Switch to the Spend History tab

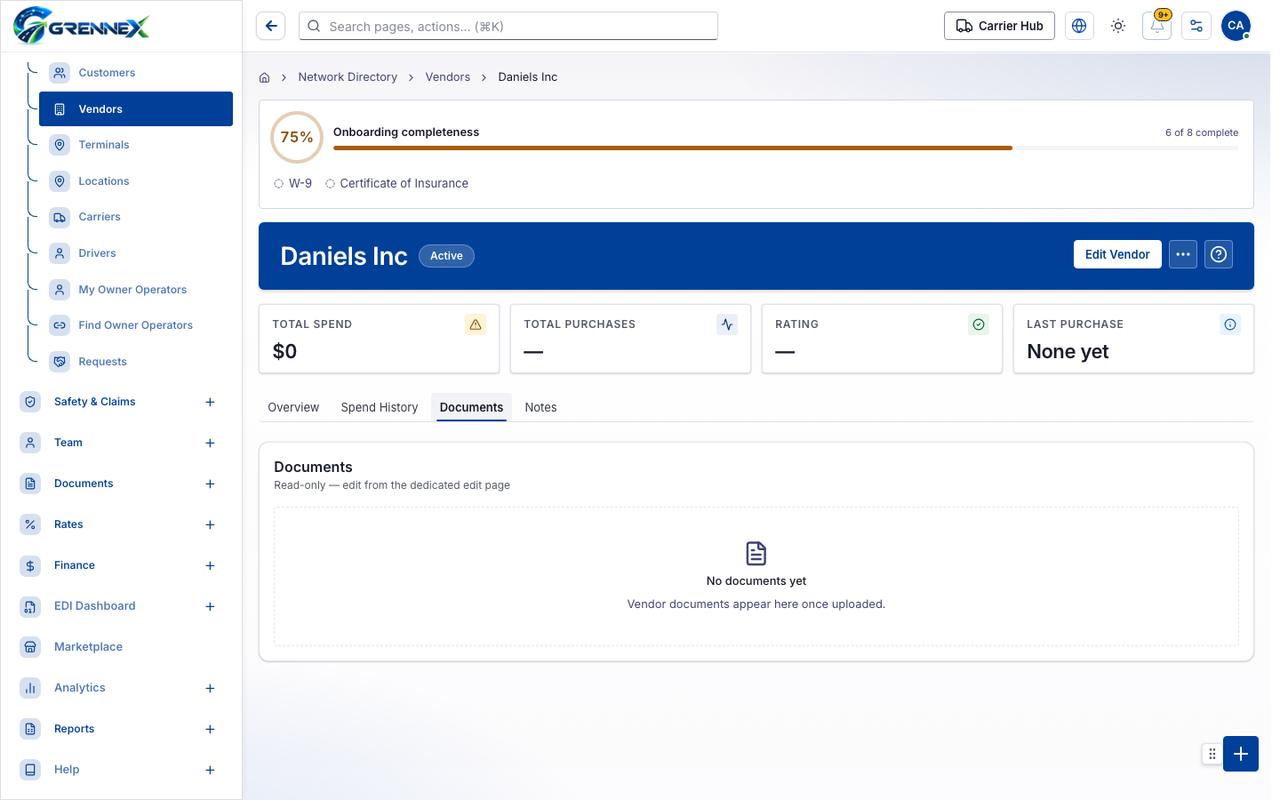click(379, 407)
